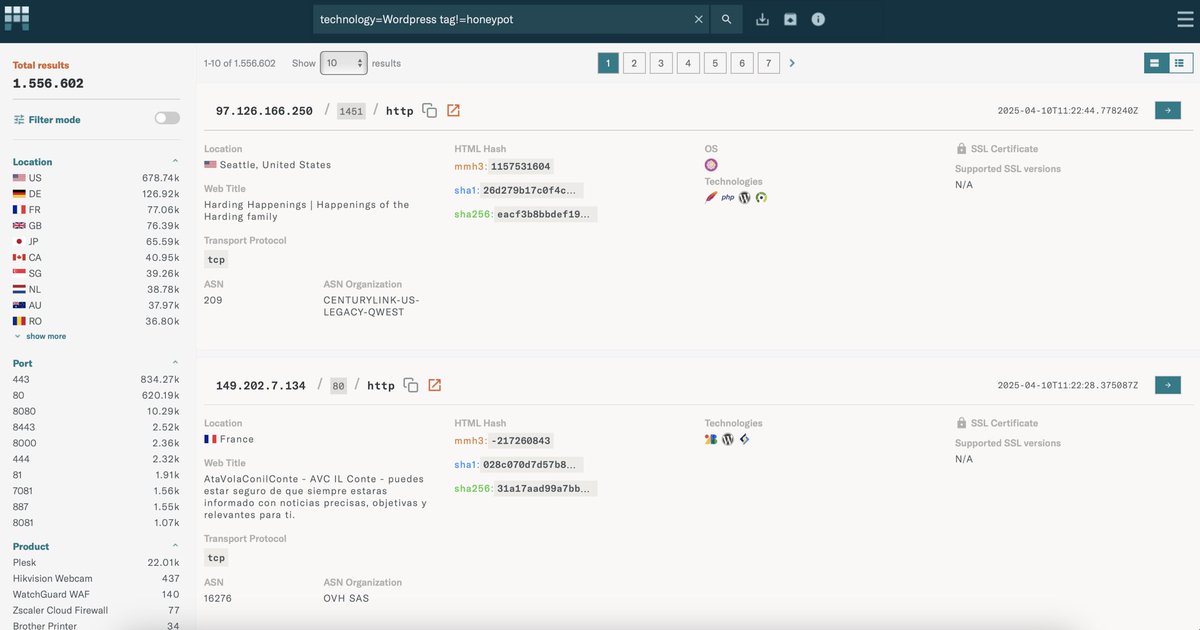The height and width of the screenshot is (630, 1200).
Task: Copy the 97.126.166.250 address
Action: click(429, 111)
